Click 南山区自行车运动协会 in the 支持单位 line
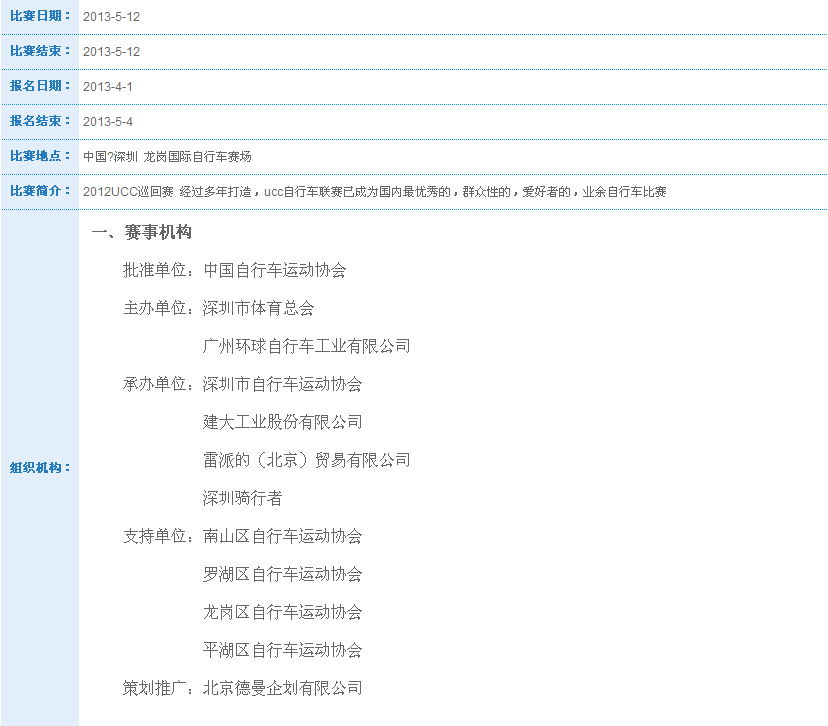 [x=282, y=536]
